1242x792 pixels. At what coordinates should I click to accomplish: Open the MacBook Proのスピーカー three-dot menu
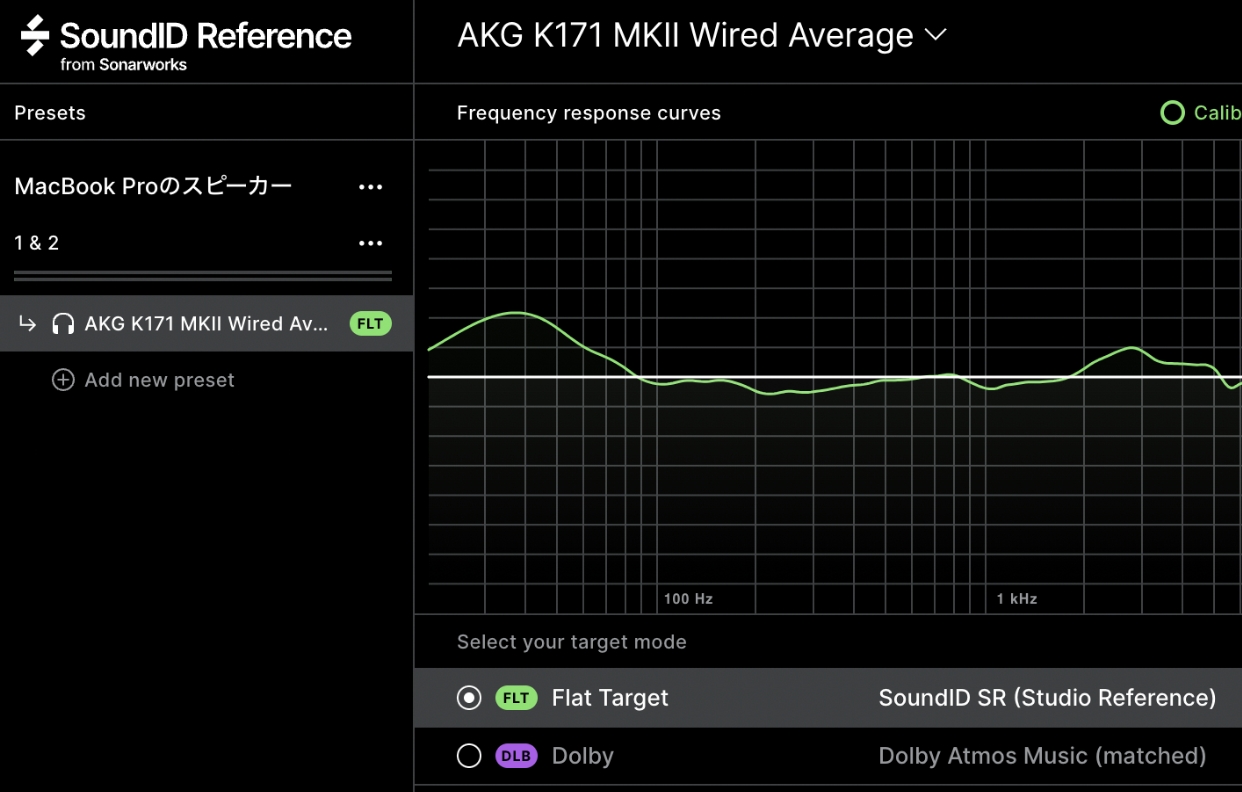pyautogui.click(x=371, y=187)
